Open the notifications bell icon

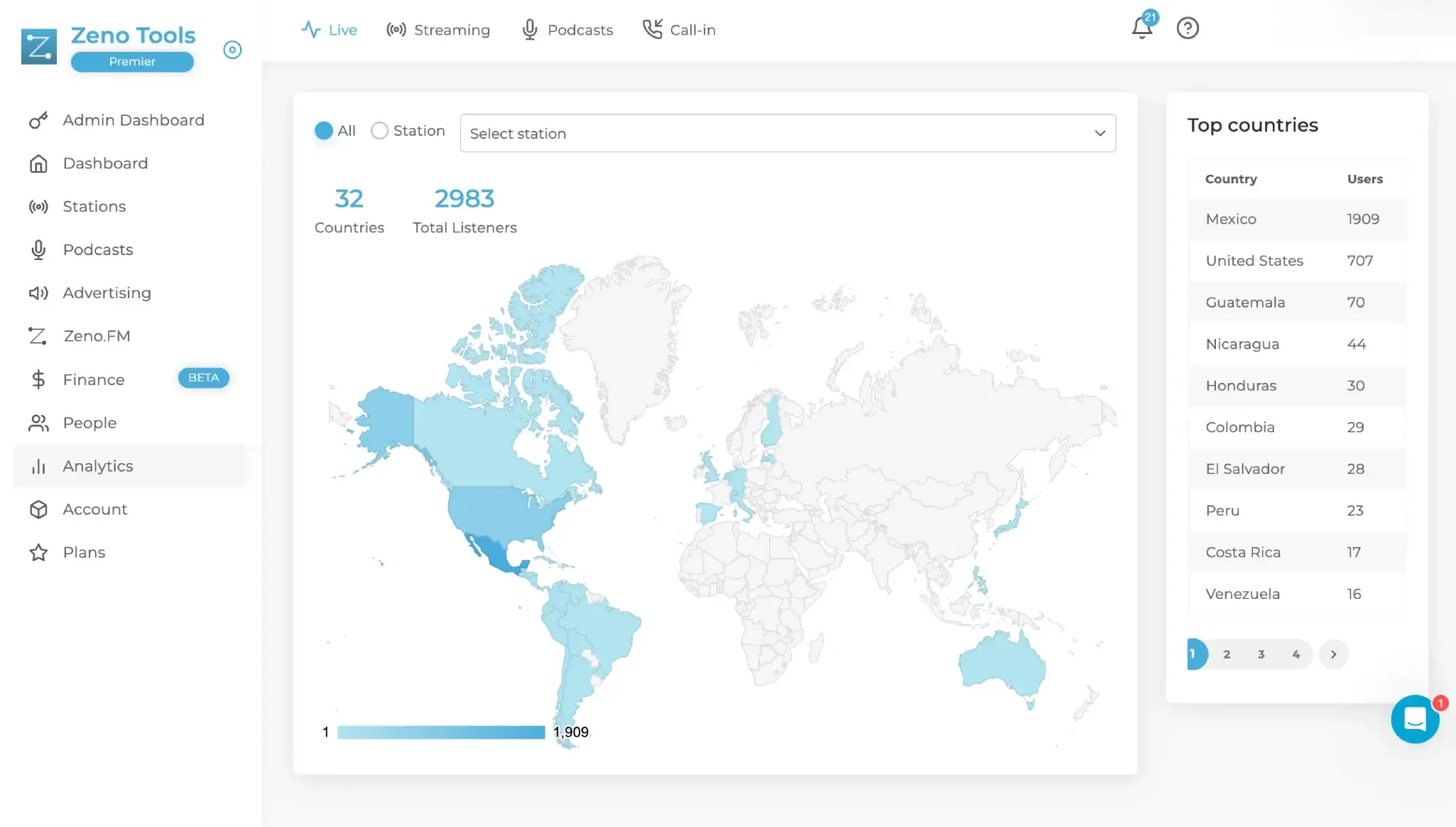tap(1142, 28)
